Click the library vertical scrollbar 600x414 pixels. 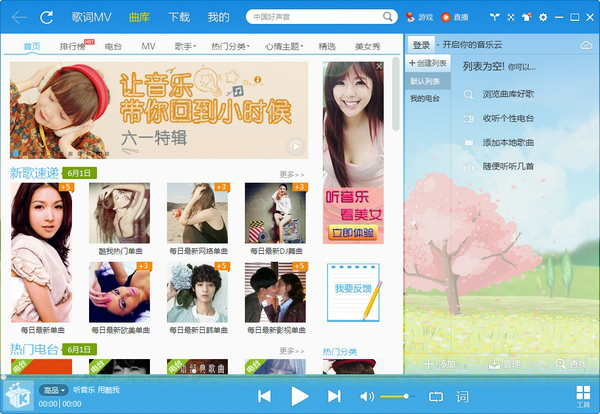[396, 93]
